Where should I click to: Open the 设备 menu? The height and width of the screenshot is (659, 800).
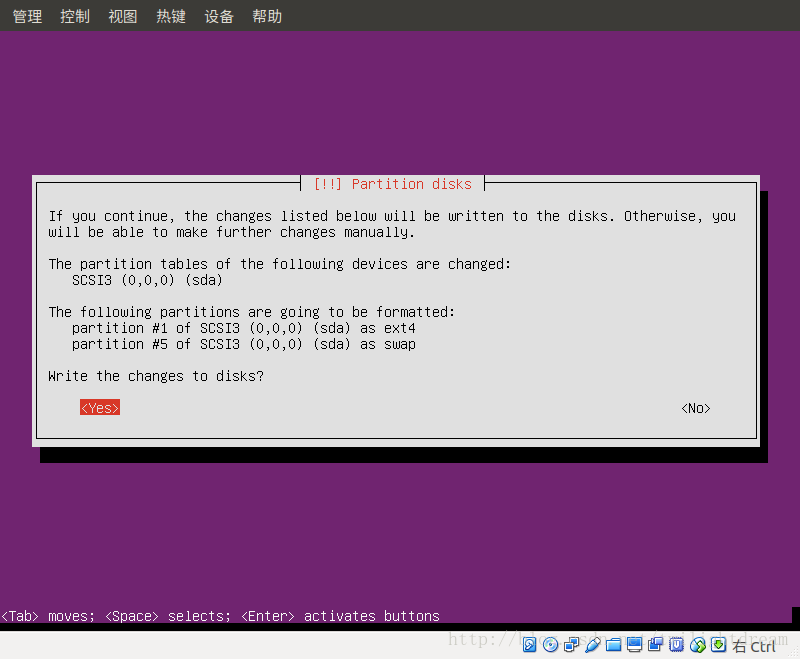click(x=219, y=15)
